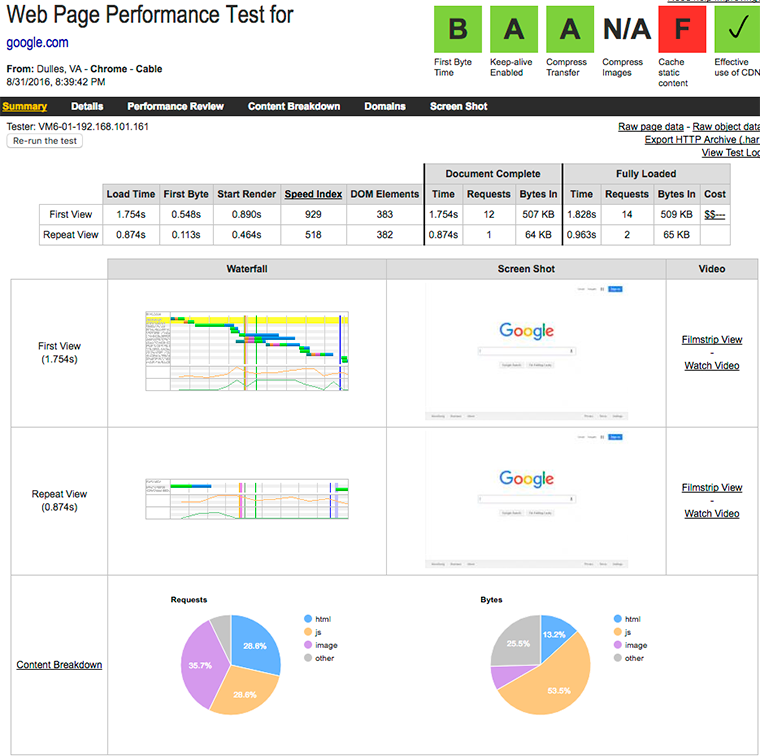
Task: Go to the Content Breakdown tab
Action: click(294, 106)
